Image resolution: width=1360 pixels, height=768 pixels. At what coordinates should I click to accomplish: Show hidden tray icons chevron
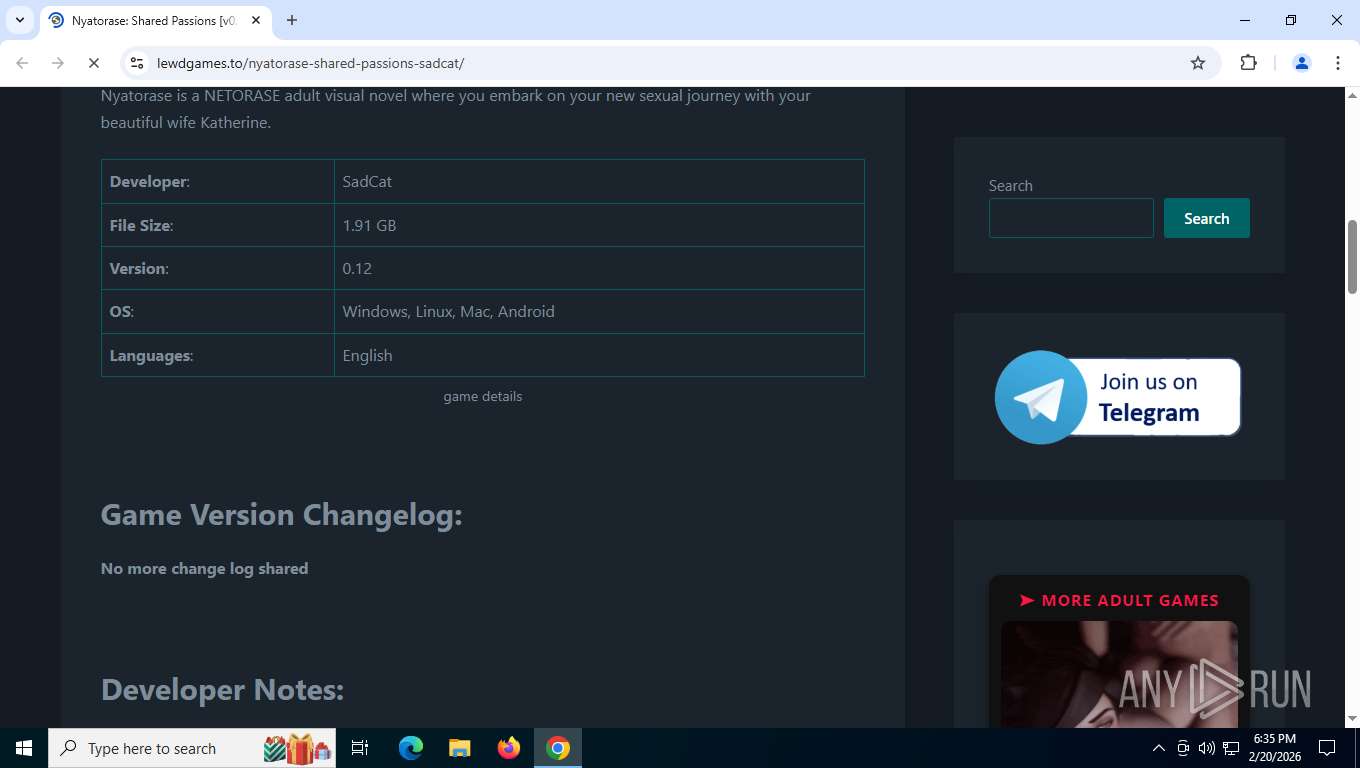pyautogui.click(x=1159, y=748)
